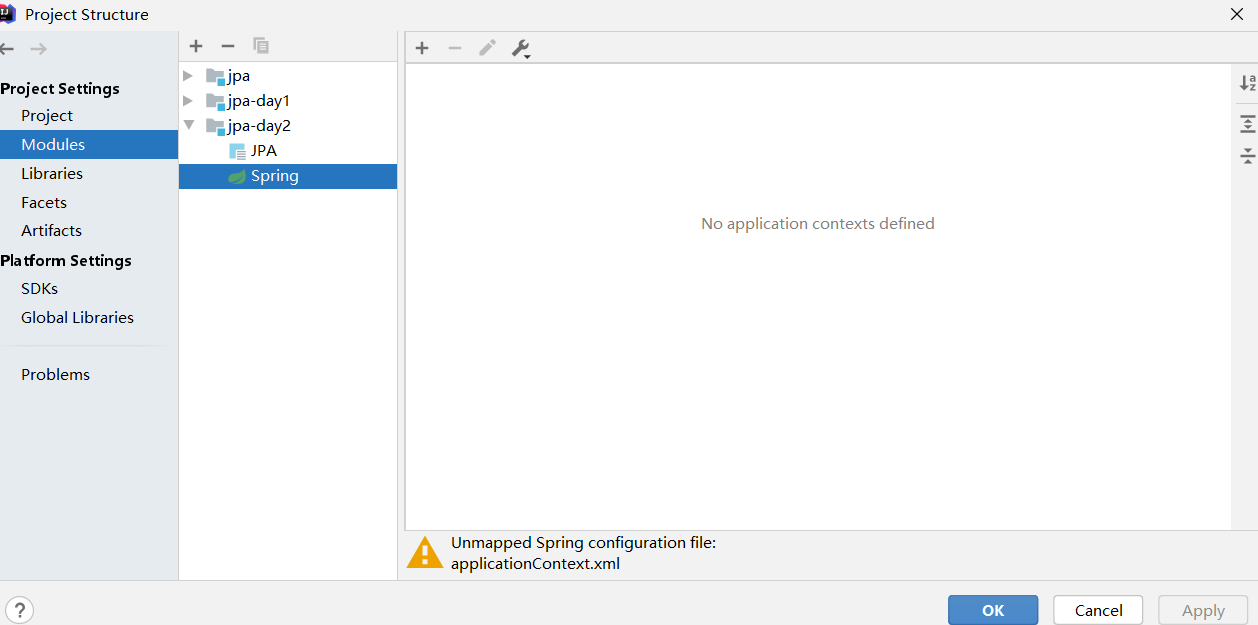Open the Libraries settings section

point(52,173)
